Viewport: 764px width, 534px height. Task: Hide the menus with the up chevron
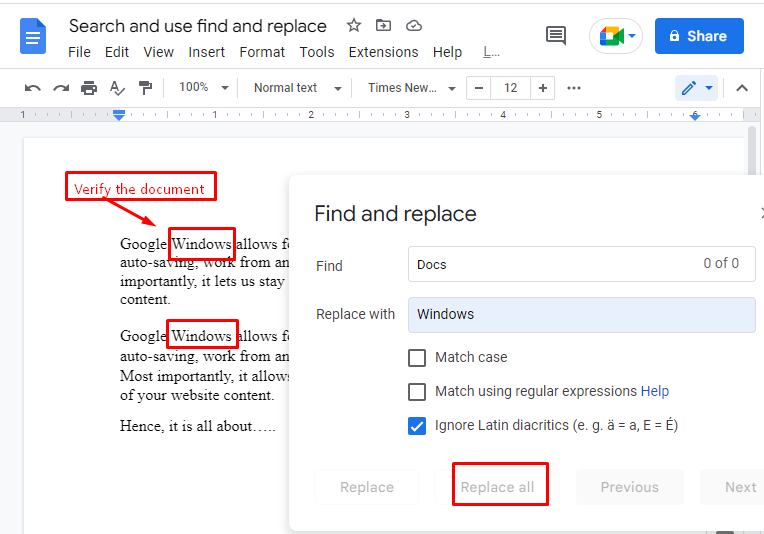pos(742,88)
